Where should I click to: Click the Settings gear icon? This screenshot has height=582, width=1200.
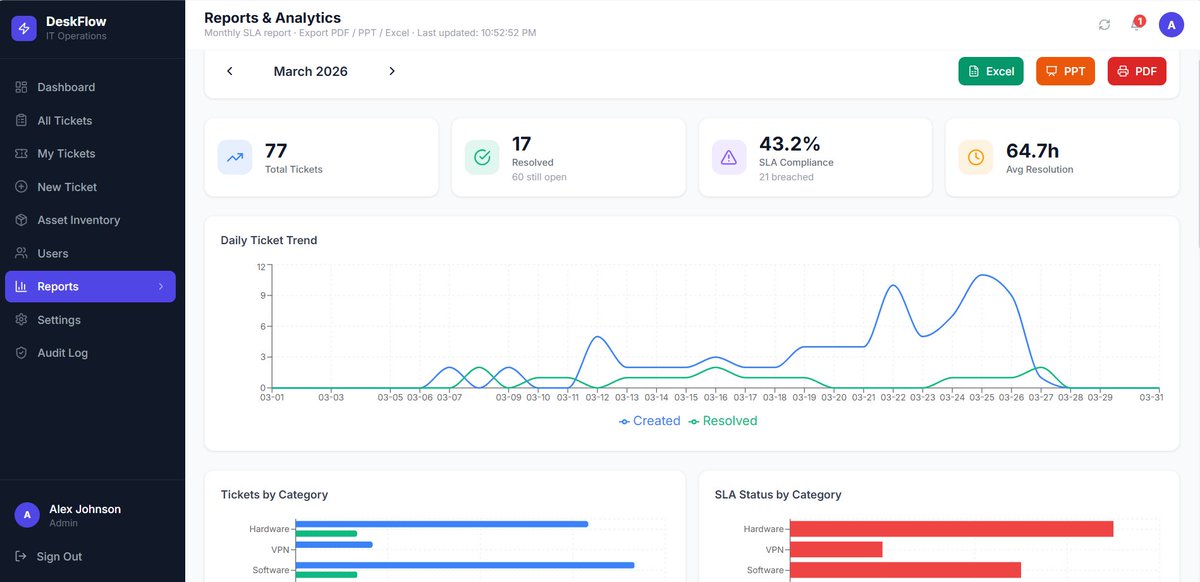coord(21,320)
